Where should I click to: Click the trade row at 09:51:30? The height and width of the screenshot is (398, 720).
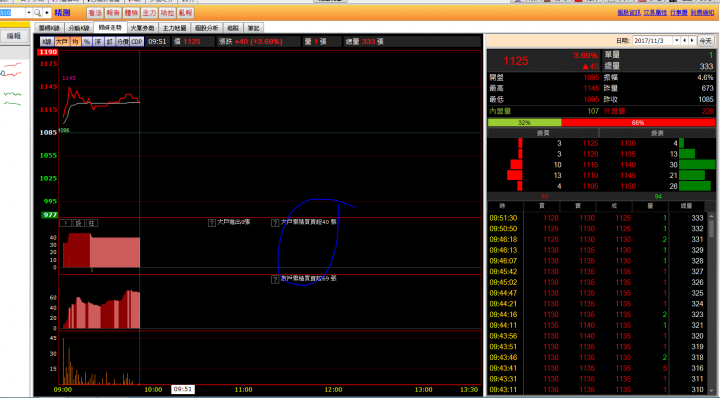pos(597,218)
